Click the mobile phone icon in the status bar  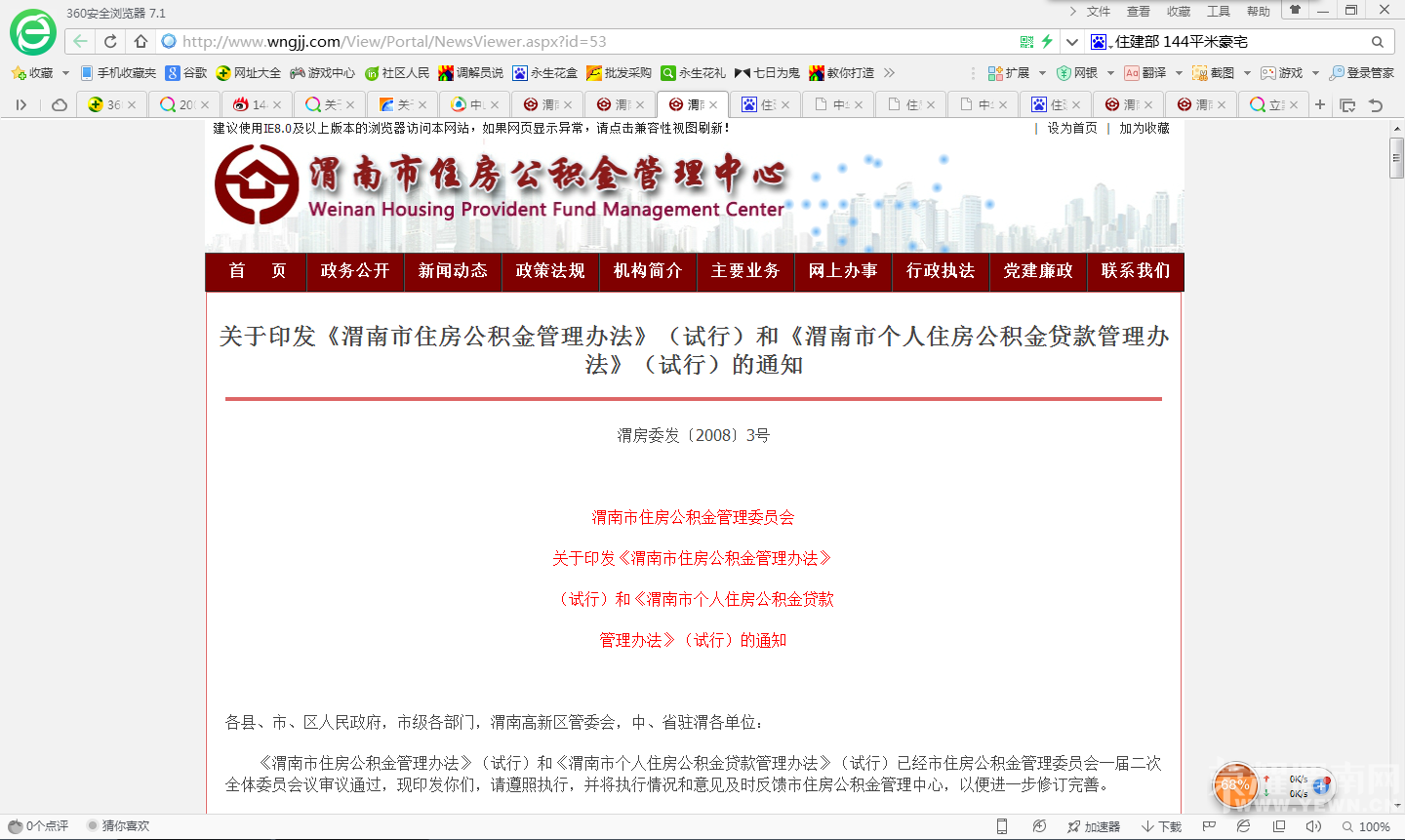(1002, 825)
